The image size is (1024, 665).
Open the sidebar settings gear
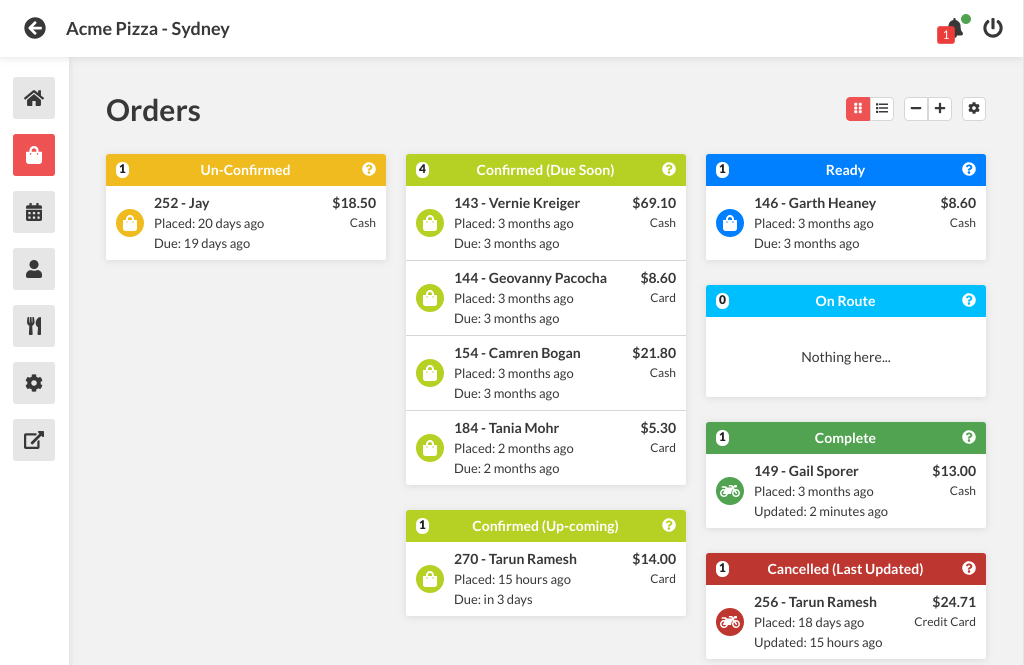[x=34, y=383]
